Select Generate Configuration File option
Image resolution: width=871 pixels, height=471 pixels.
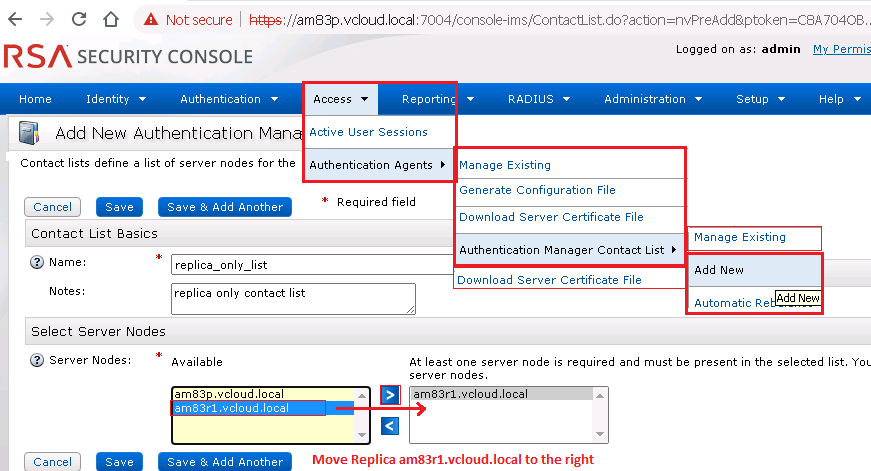(x=537, y=190)
